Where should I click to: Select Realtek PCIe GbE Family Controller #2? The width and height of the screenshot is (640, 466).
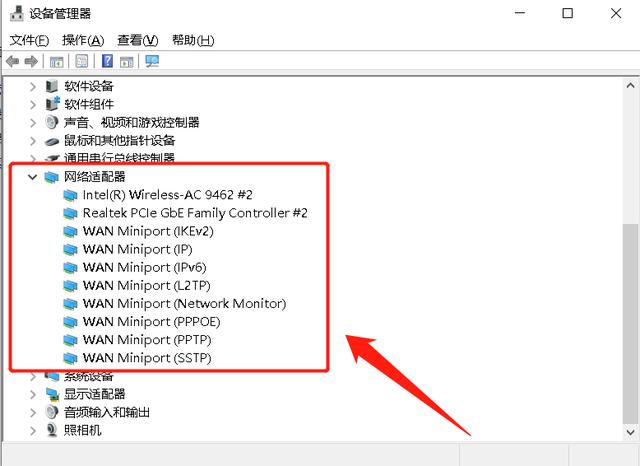195,213
